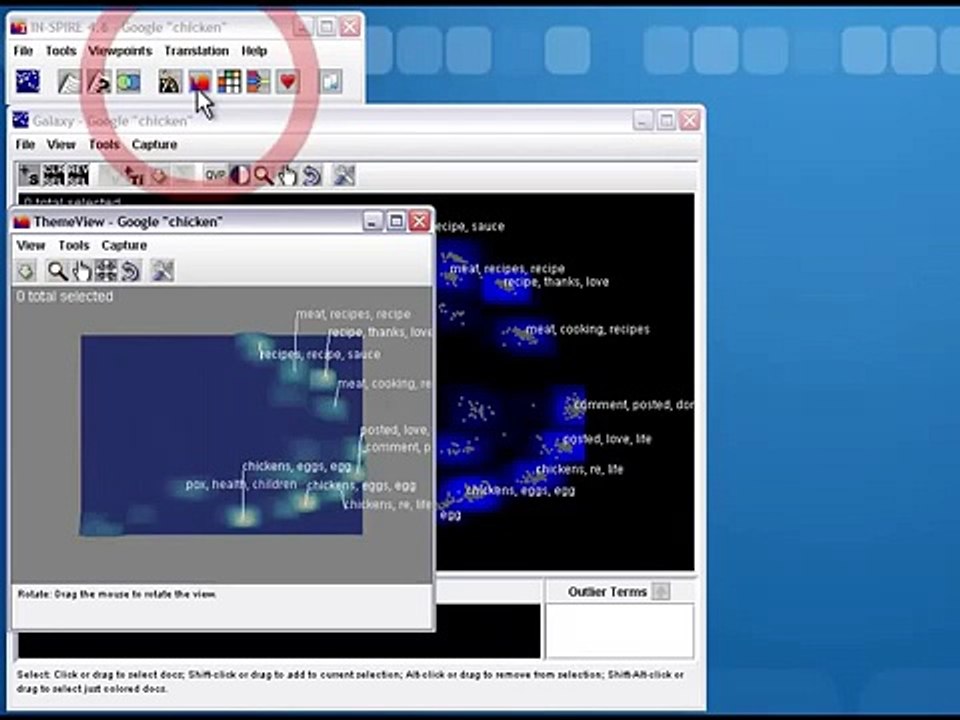This screenshot has width=960, height=720.
Task: Click the pages icon in IN-SPIRE toolbar
Action: pos(331,81)
